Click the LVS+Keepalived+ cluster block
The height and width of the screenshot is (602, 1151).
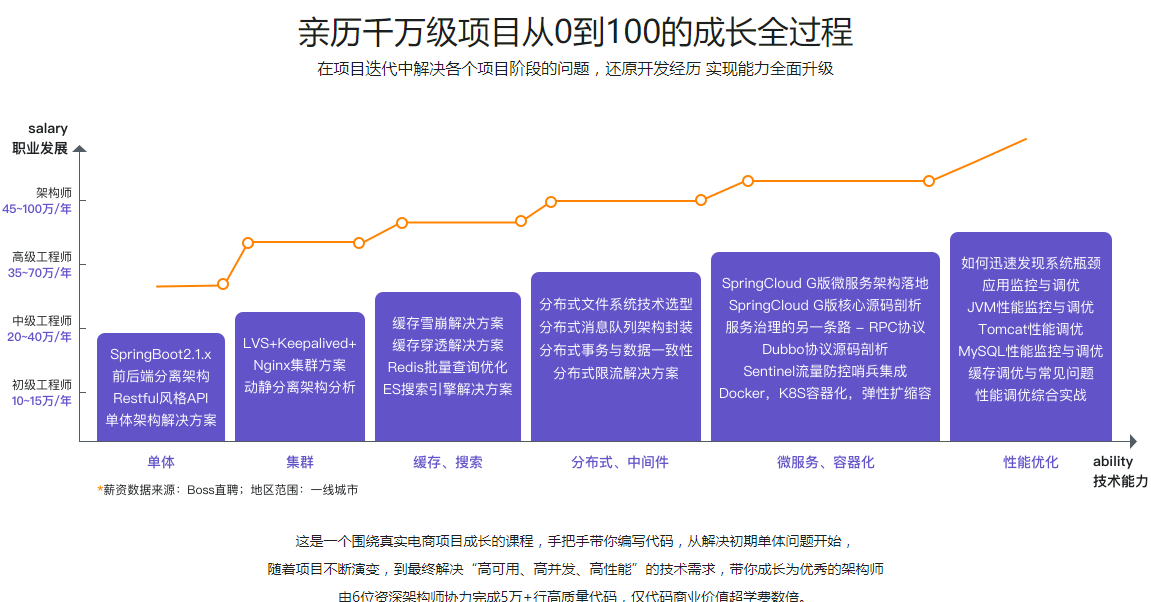pos(299,377)
